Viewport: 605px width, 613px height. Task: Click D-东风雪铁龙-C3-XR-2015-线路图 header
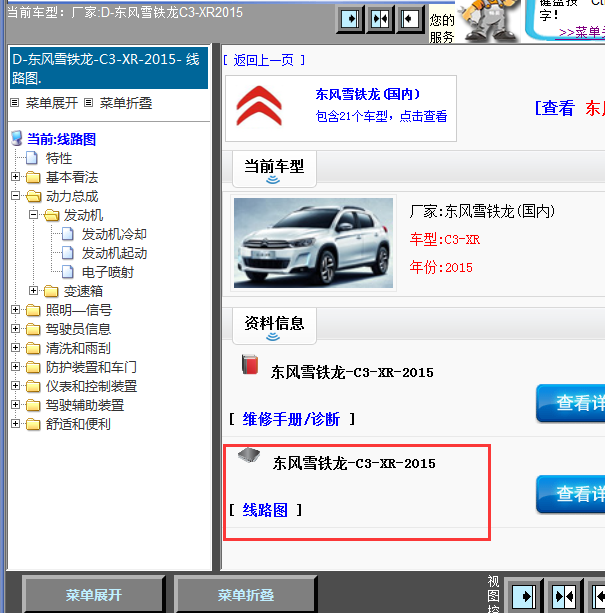click(x=109, y=68)
